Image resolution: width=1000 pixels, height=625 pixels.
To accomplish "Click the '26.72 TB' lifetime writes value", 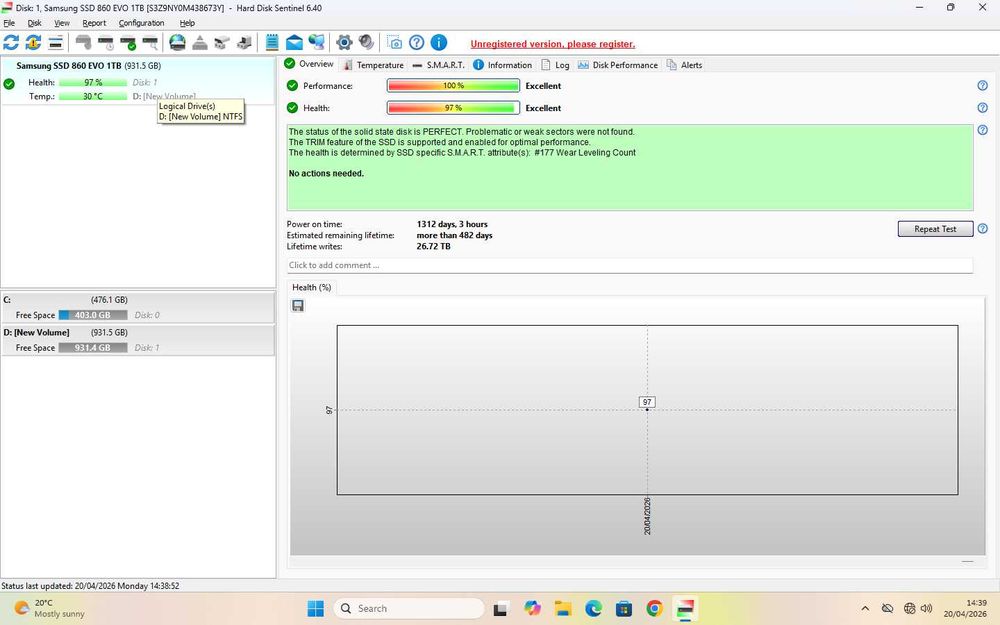I will coord(434,246).
